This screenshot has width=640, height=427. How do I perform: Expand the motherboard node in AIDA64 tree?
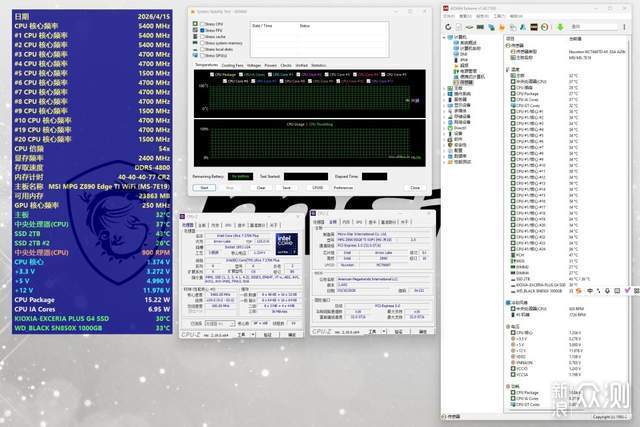[x=444, y=88]
